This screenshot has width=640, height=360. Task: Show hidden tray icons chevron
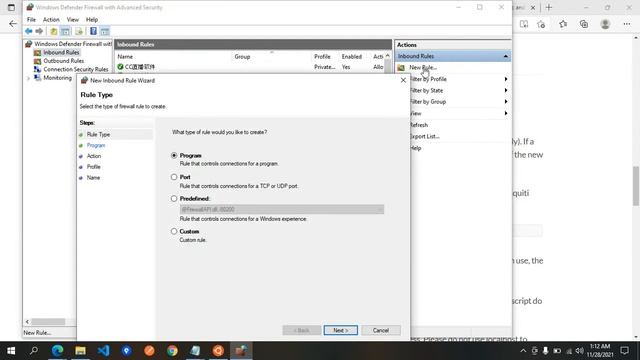(523, 351)
